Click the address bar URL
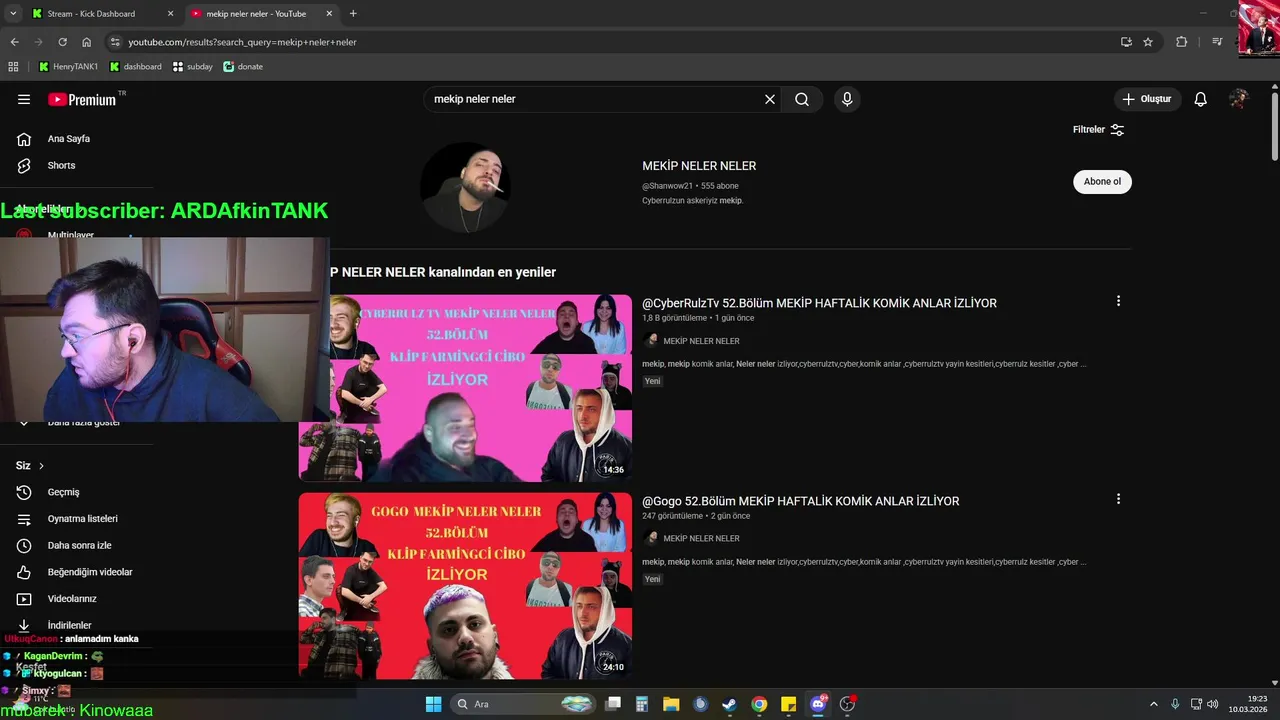Image resolution: width=1280 pixels, height=720 pixels. tap(242, 42)
